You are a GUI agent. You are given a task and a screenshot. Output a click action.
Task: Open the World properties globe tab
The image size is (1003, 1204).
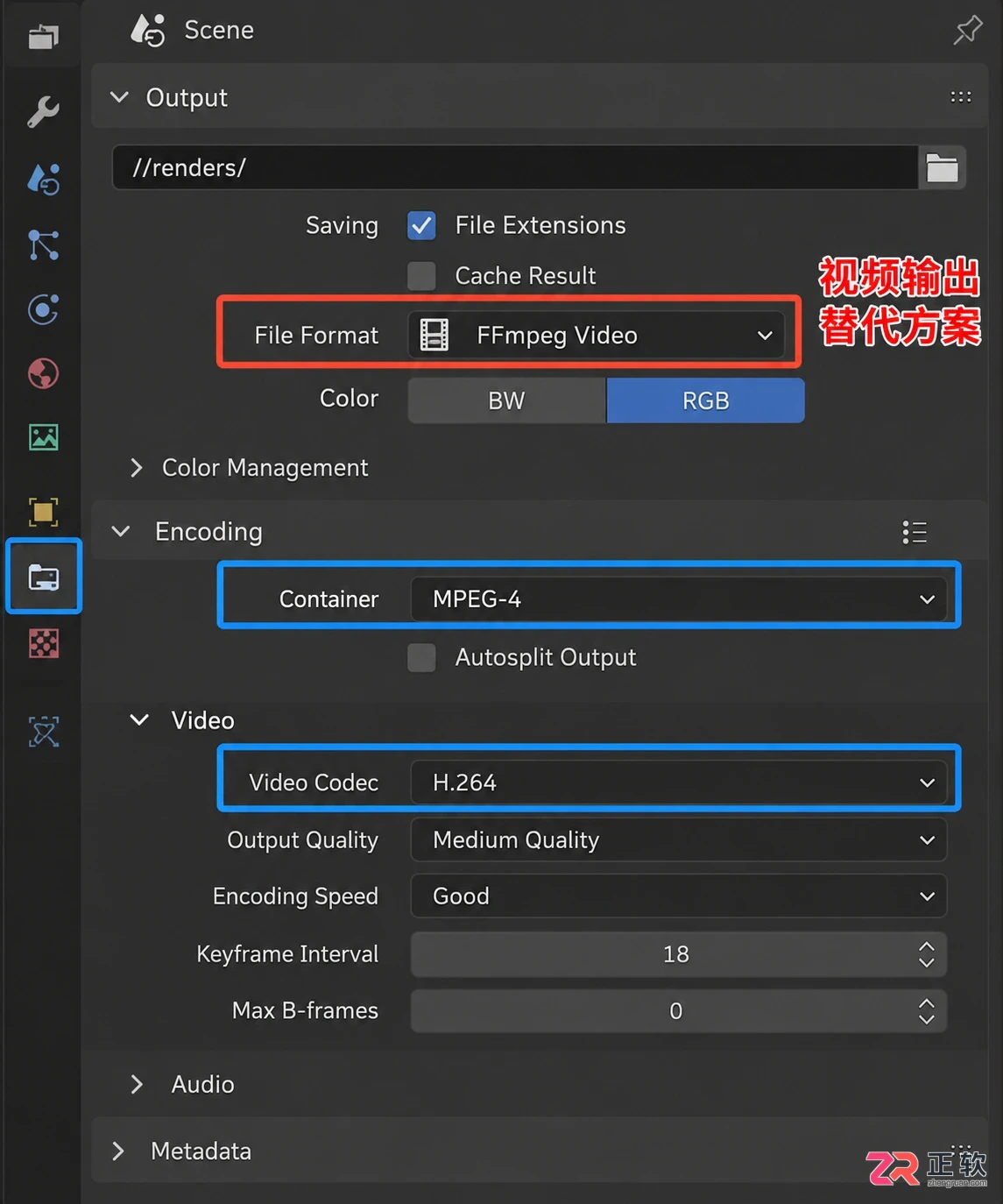pyautogui.click(x=43, y=373)
